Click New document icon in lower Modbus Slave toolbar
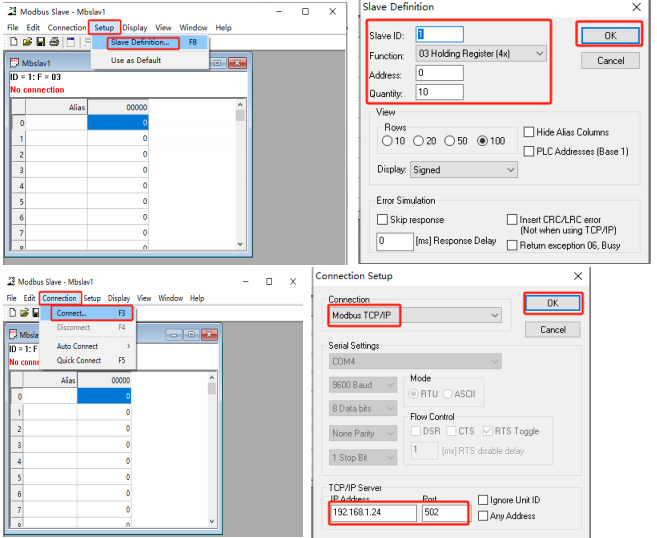This screenshot has height=538, width=657. point(13,313)
